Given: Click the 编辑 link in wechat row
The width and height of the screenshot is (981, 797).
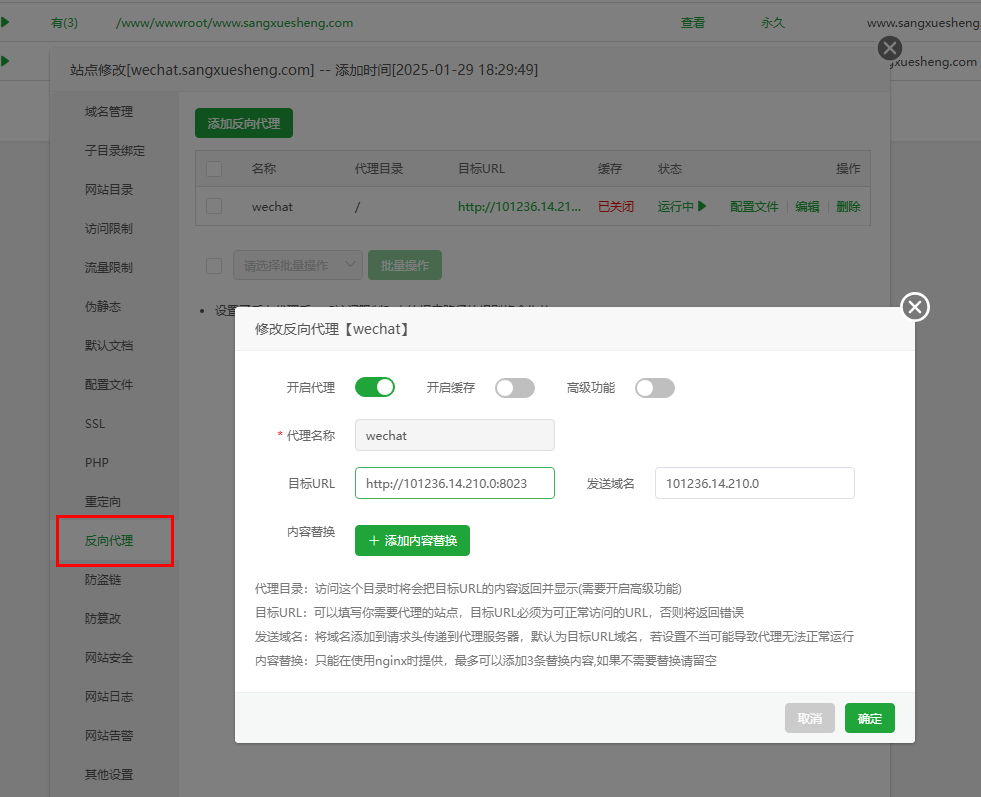Looking at the screenshot, I should [x=808, y=206].
